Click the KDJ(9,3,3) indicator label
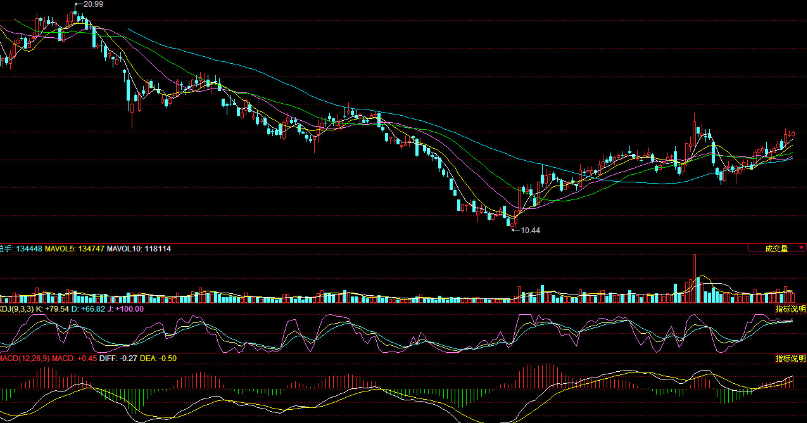The height and width of the screenshot is (423, 807). point(17,309)
